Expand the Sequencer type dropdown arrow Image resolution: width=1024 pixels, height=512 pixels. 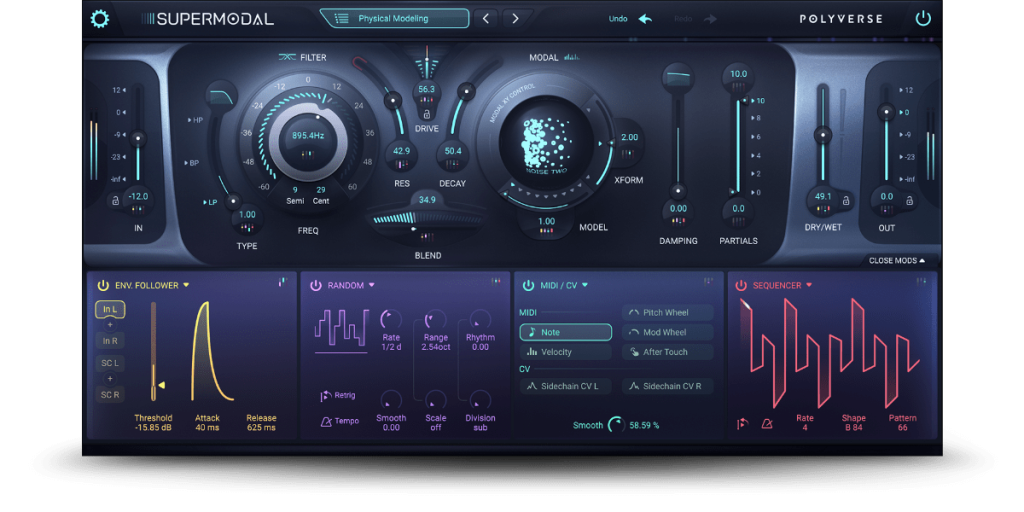pyautogui.click(x=809, y=285)
